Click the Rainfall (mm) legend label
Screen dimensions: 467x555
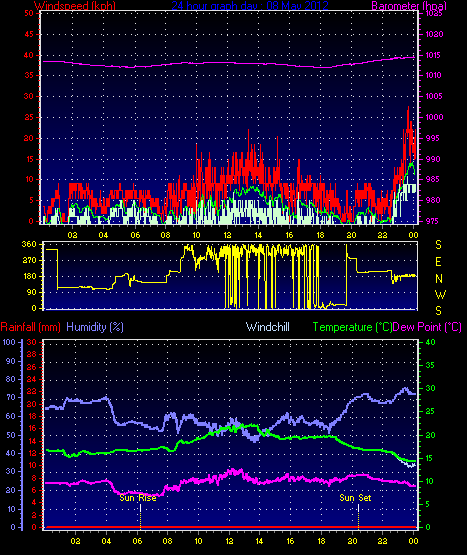click(x=30, y=327)
